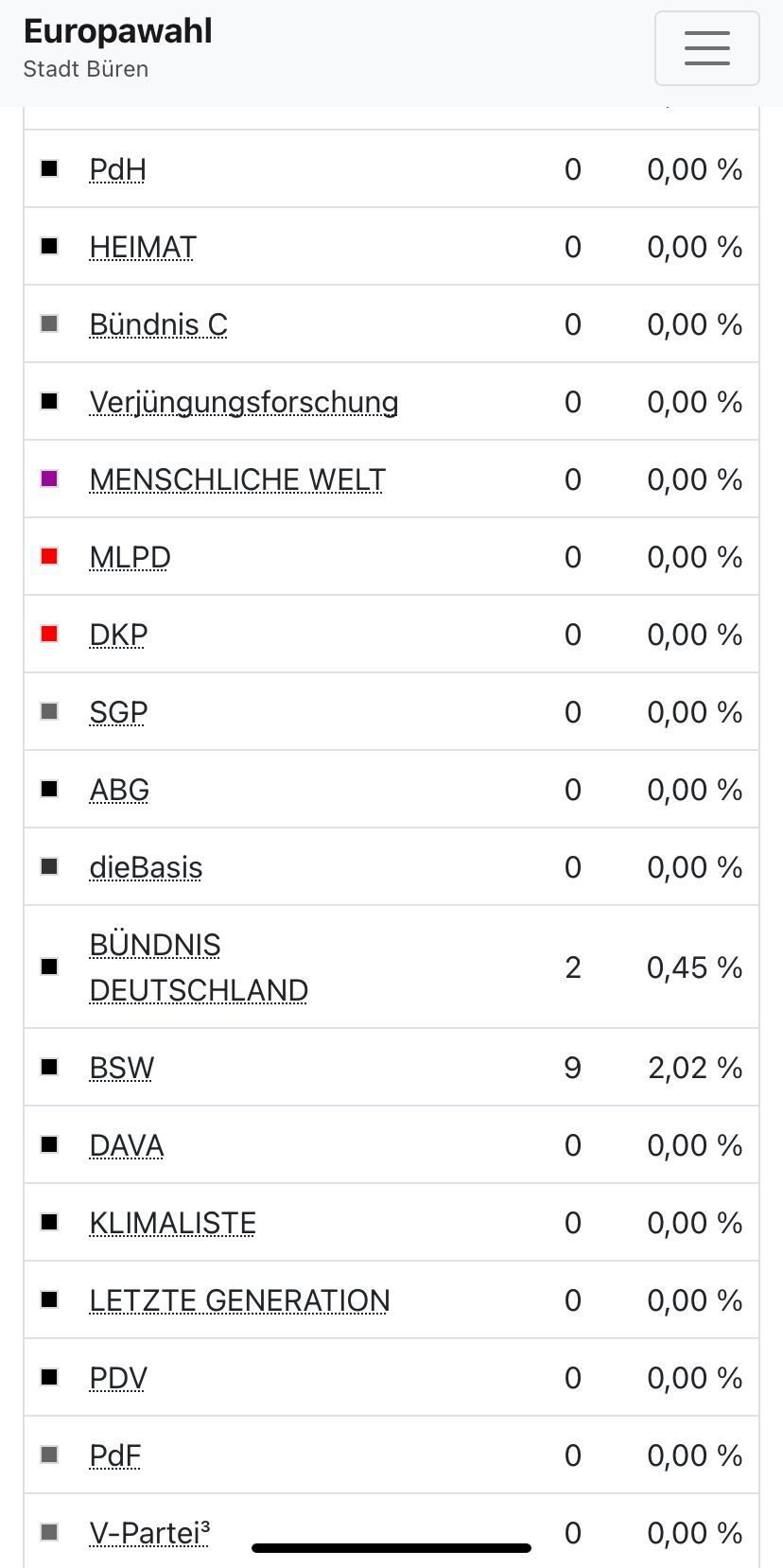Click the red MLPD color square
The image size is (783, 1568).
[50, 556]
